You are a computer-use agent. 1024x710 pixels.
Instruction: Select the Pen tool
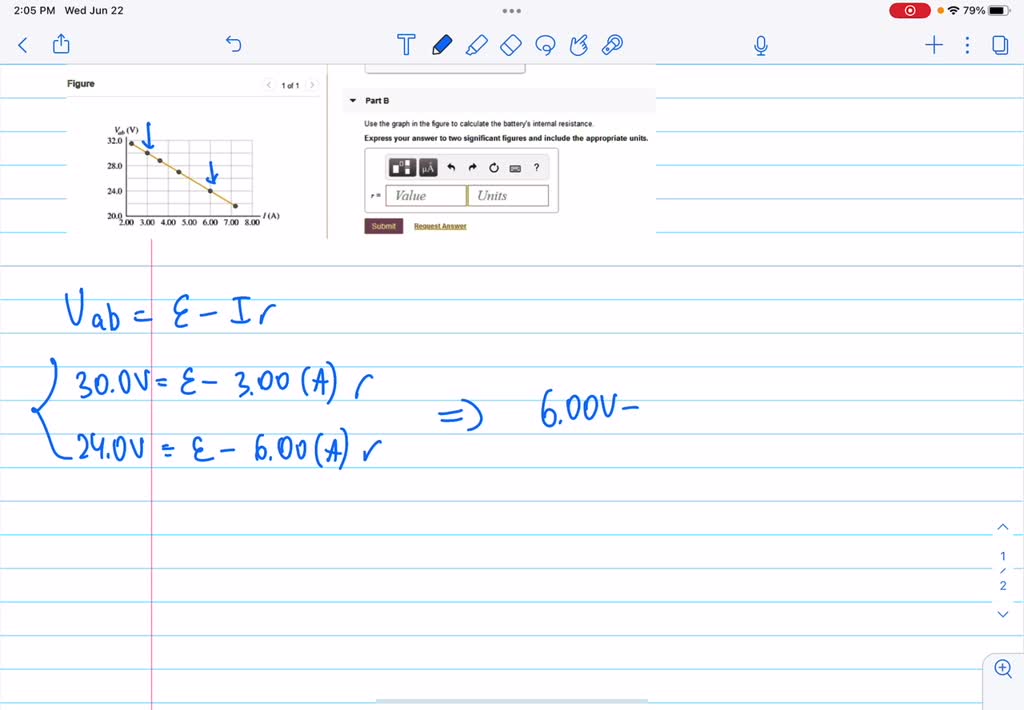[x=441, y=45]
